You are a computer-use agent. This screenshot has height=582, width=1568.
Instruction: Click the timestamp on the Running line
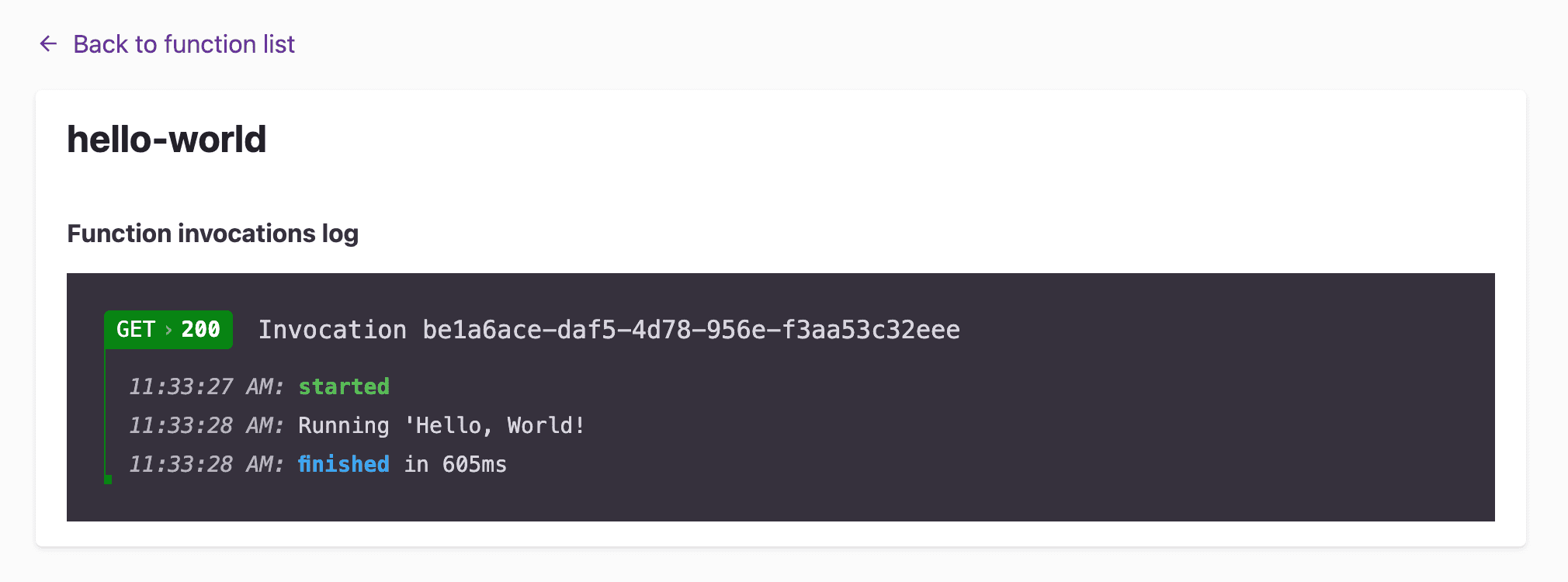coord(206,425)
